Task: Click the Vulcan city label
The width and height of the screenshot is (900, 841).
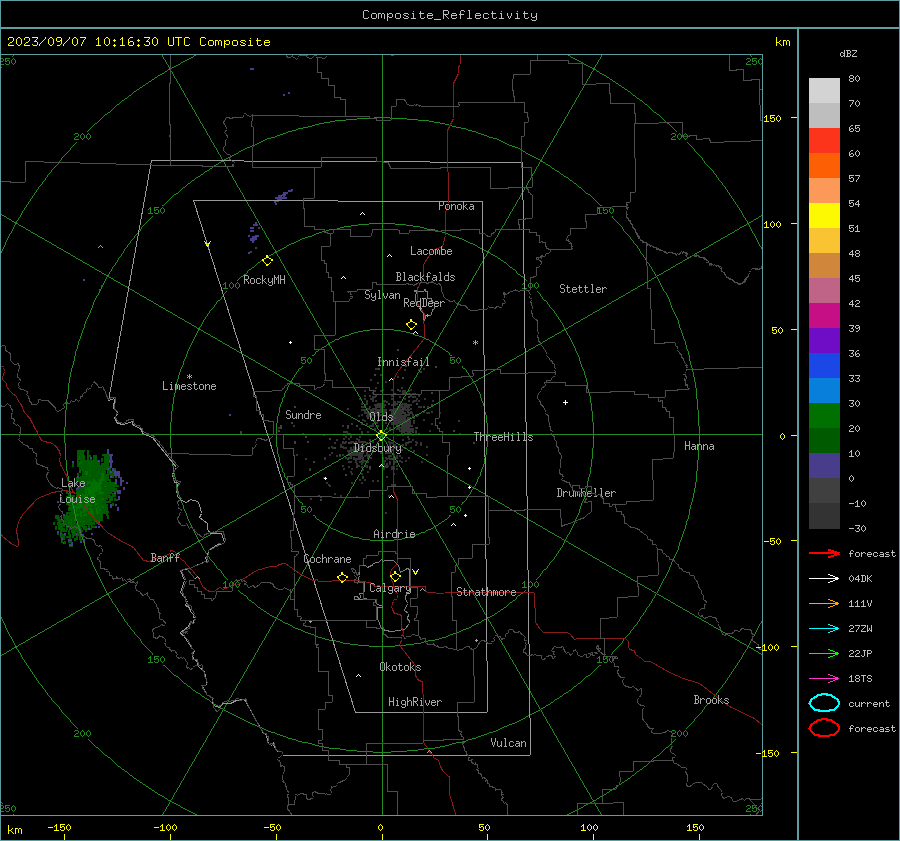Action: point(509,743)
